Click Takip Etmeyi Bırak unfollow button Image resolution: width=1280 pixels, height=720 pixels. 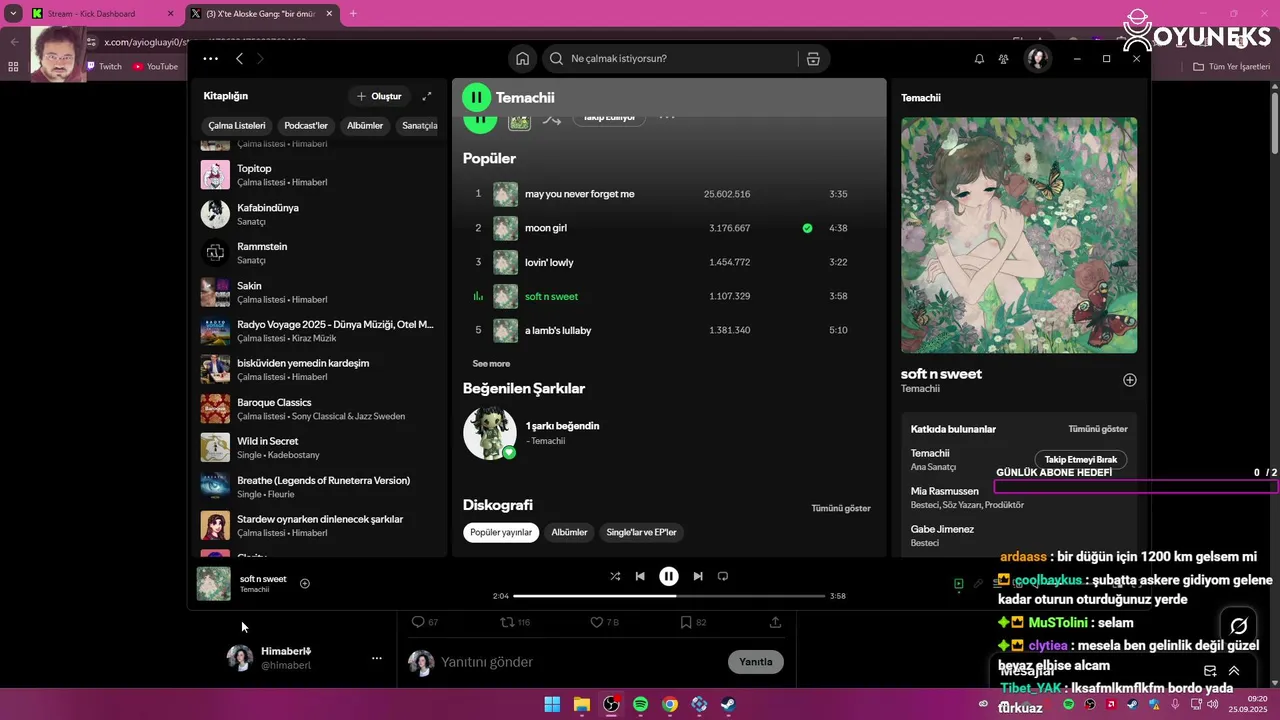pyautogui.click(x=1081, y=459)
